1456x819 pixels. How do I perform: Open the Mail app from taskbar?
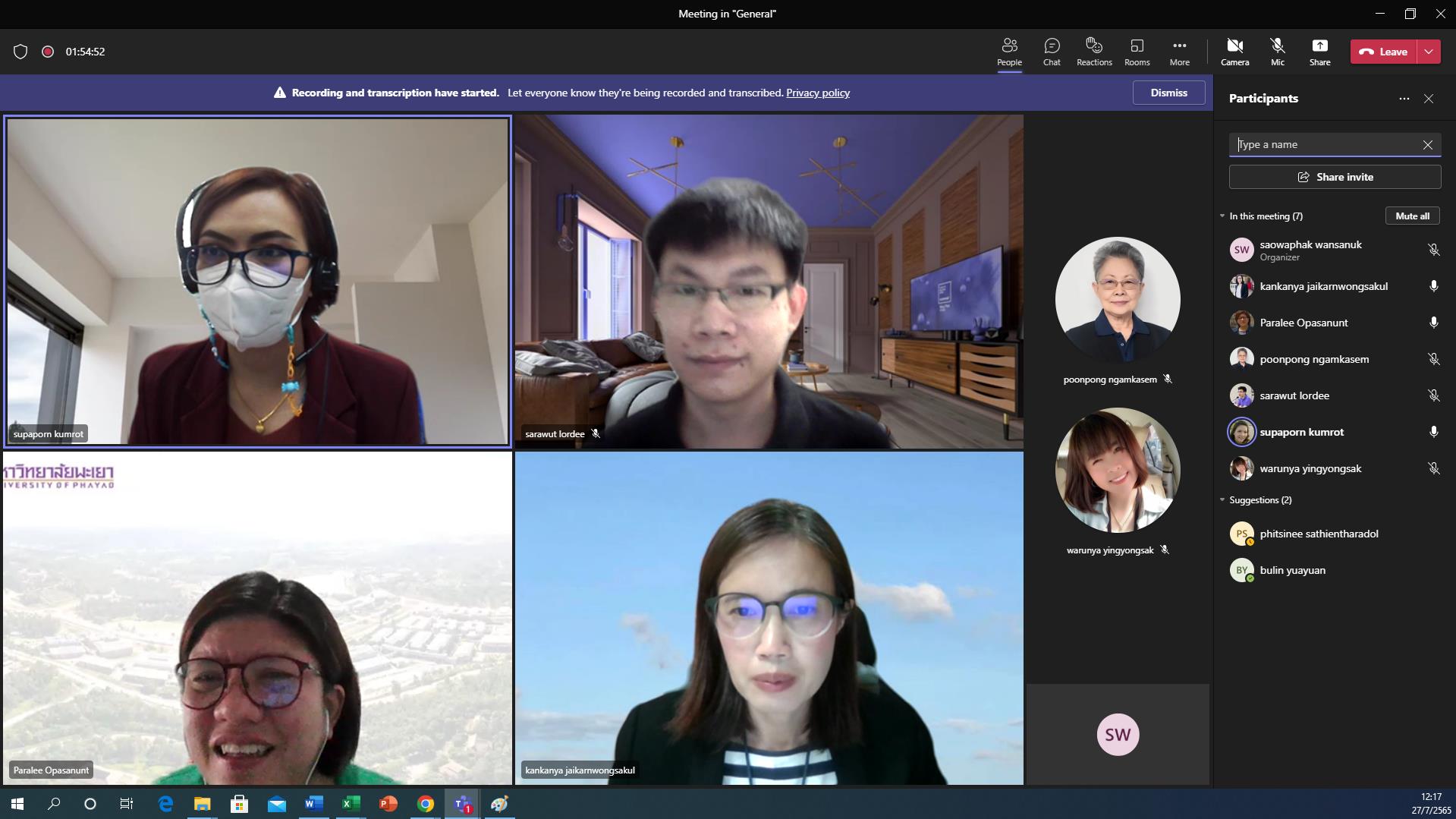276,804
